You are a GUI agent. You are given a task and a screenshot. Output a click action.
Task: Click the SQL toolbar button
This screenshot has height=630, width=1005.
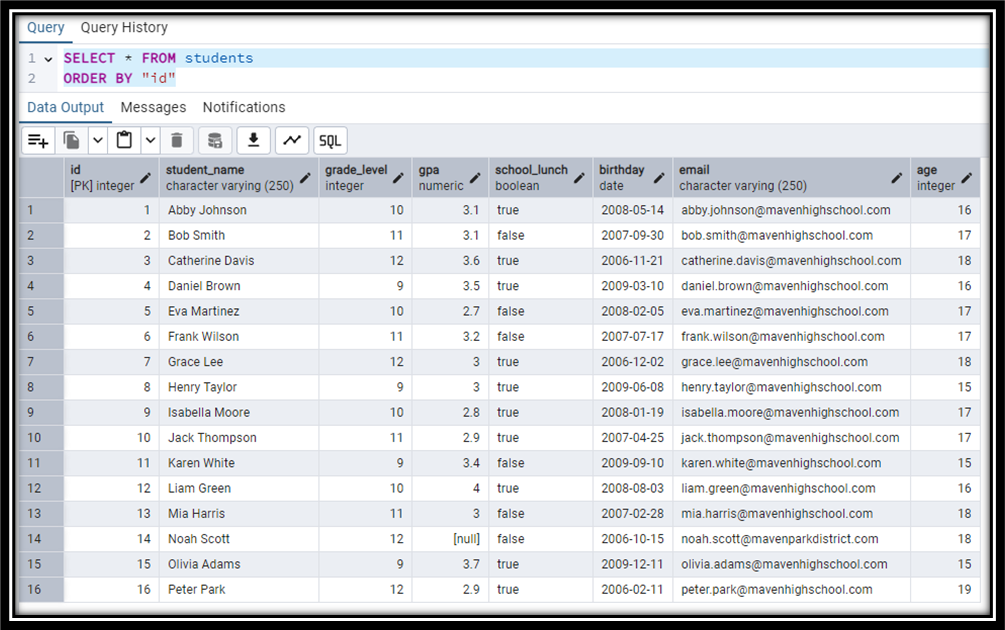330,140
